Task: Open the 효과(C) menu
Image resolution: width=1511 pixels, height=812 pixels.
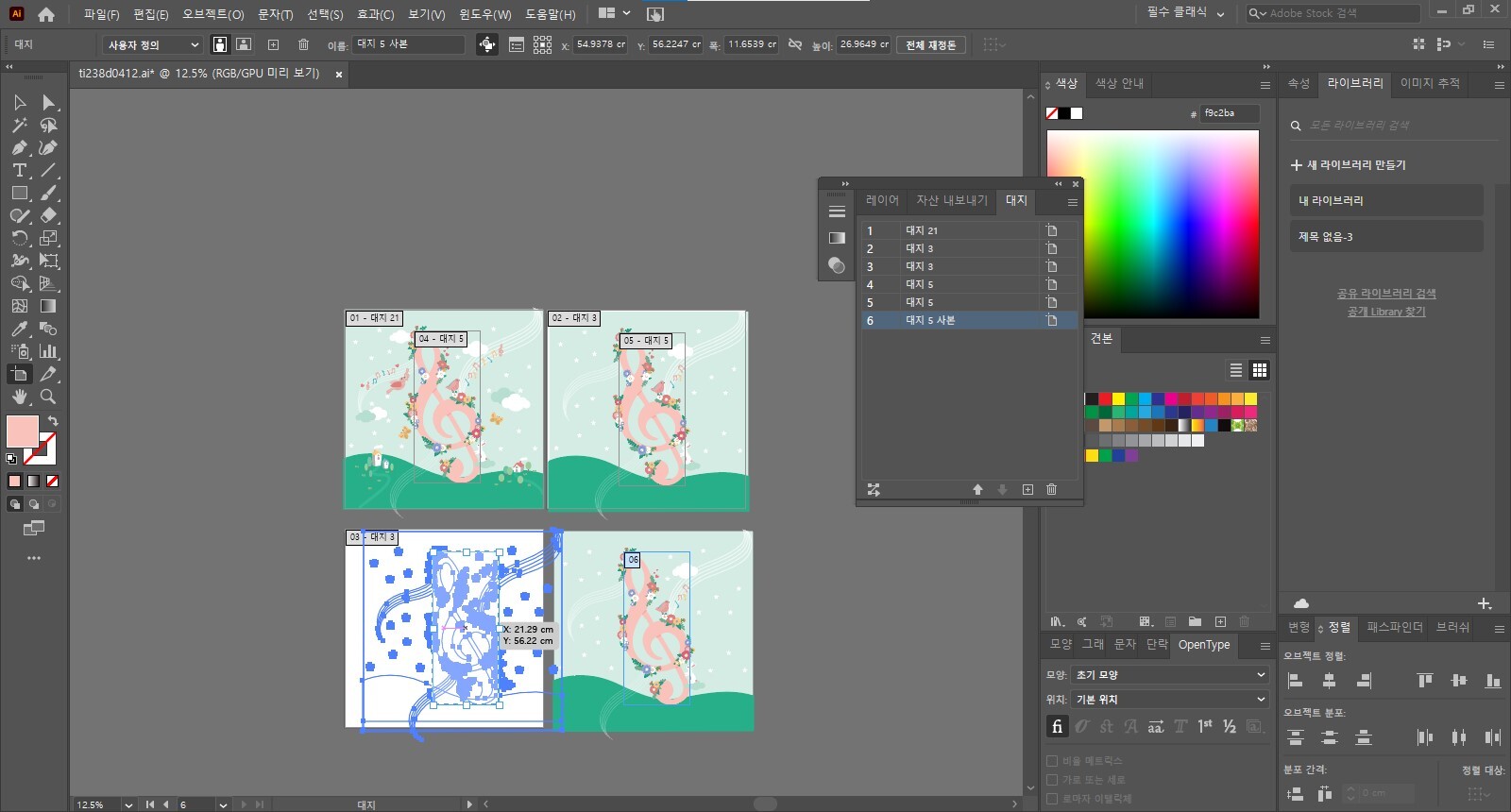Action: pos(375,14)
